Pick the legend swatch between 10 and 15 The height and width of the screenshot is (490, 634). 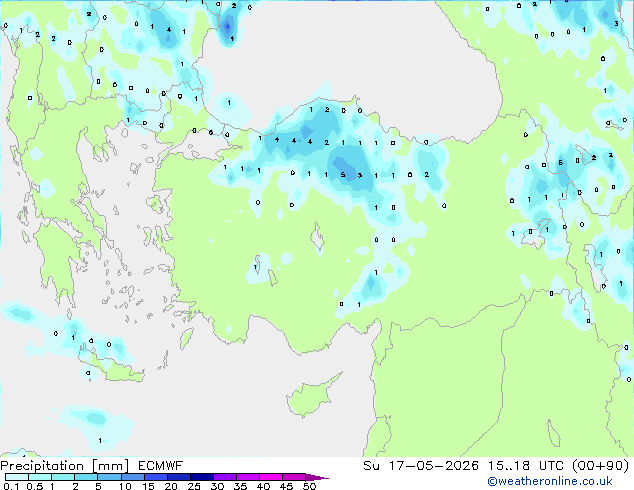[132, 477]
